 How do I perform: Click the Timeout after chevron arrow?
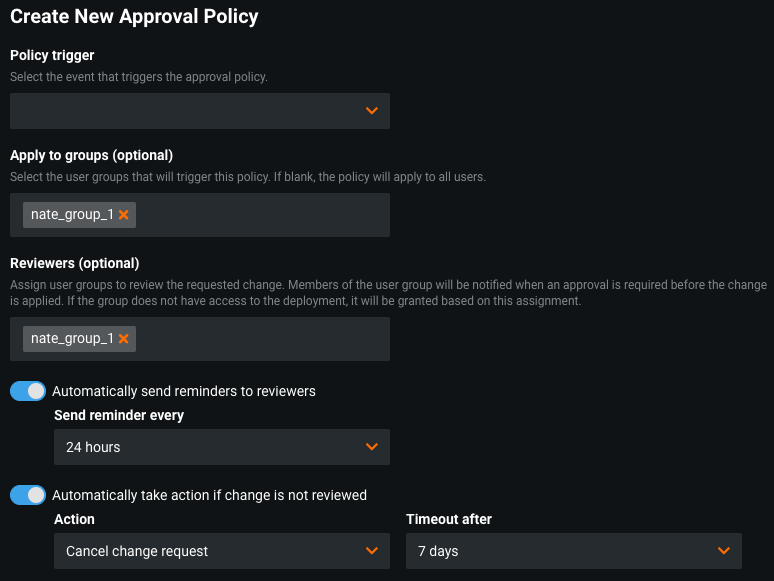point(723,551)
